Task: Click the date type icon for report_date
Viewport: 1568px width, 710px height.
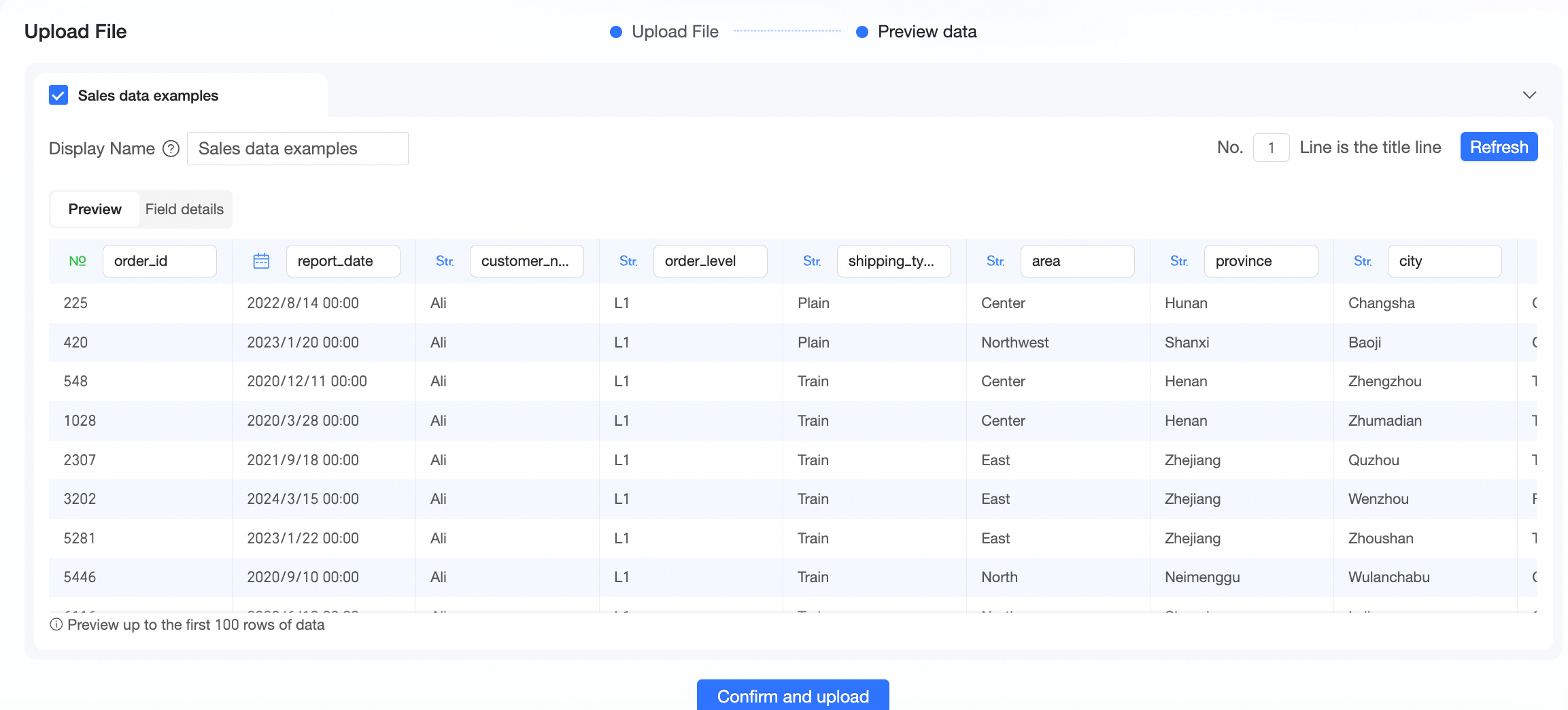Action: pos(261,261)
